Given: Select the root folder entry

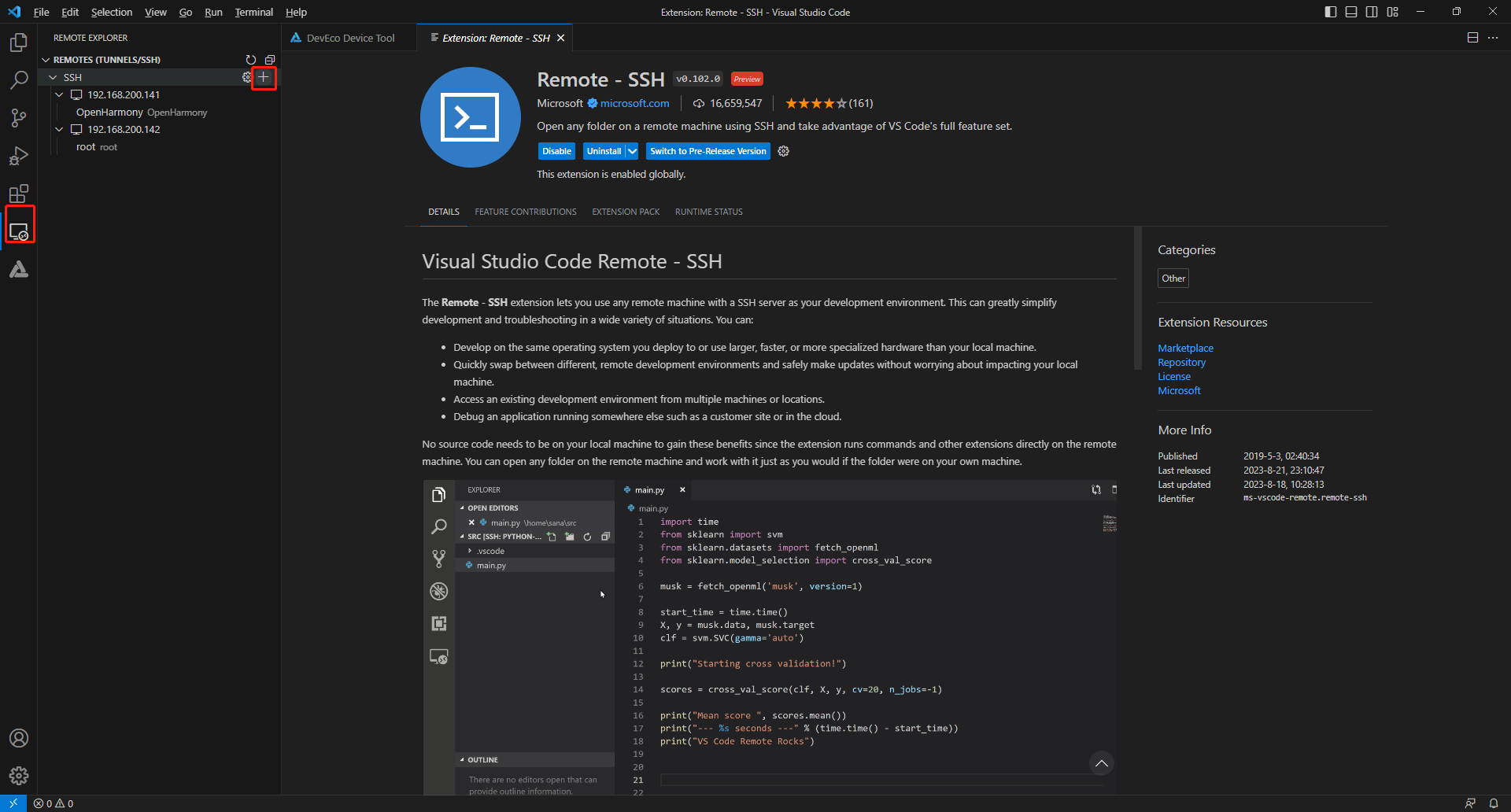Looking at the screenshot, I should click(159, 146).
